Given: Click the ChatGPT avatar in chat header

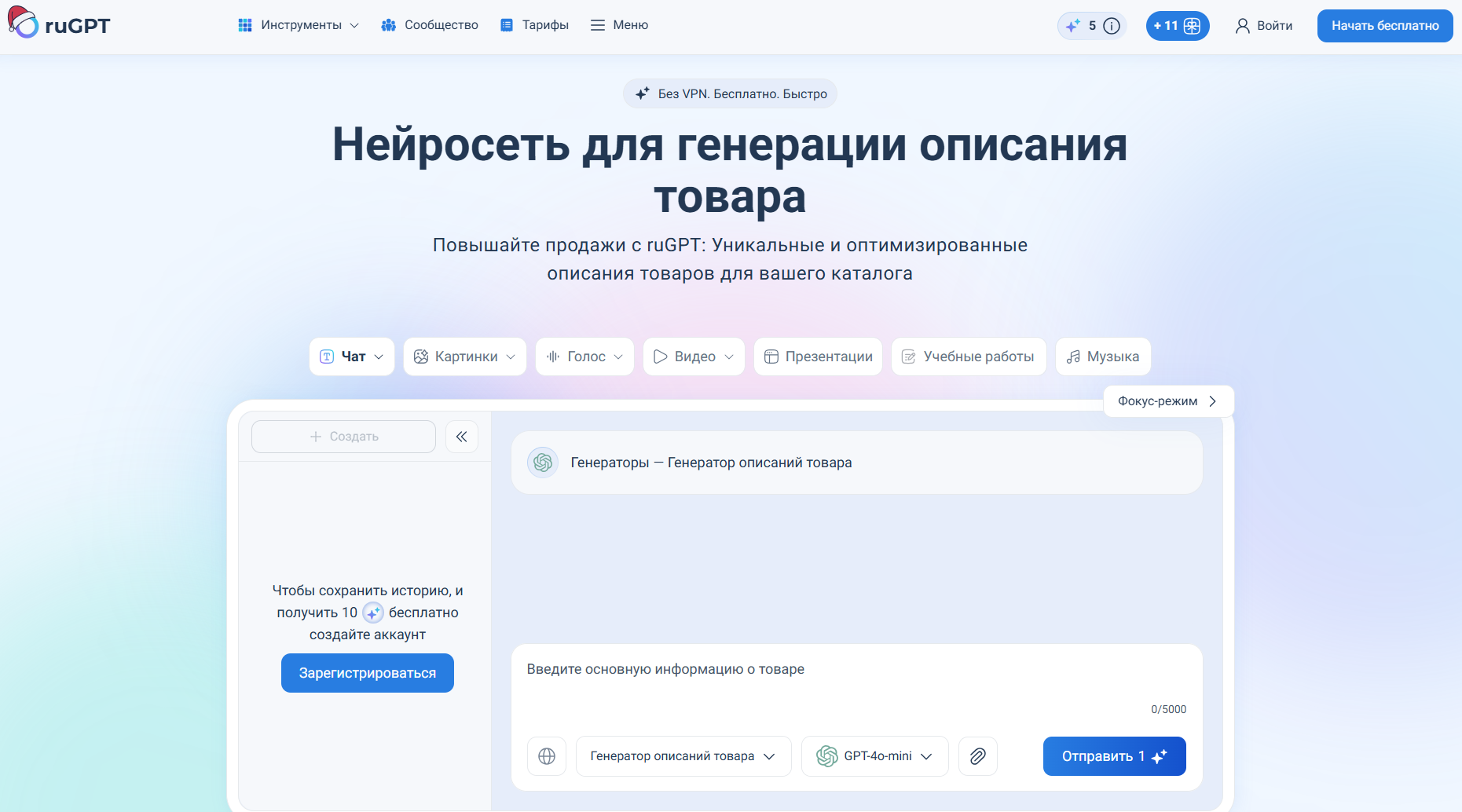Looking at the screenshot, I should pos(543,463).
